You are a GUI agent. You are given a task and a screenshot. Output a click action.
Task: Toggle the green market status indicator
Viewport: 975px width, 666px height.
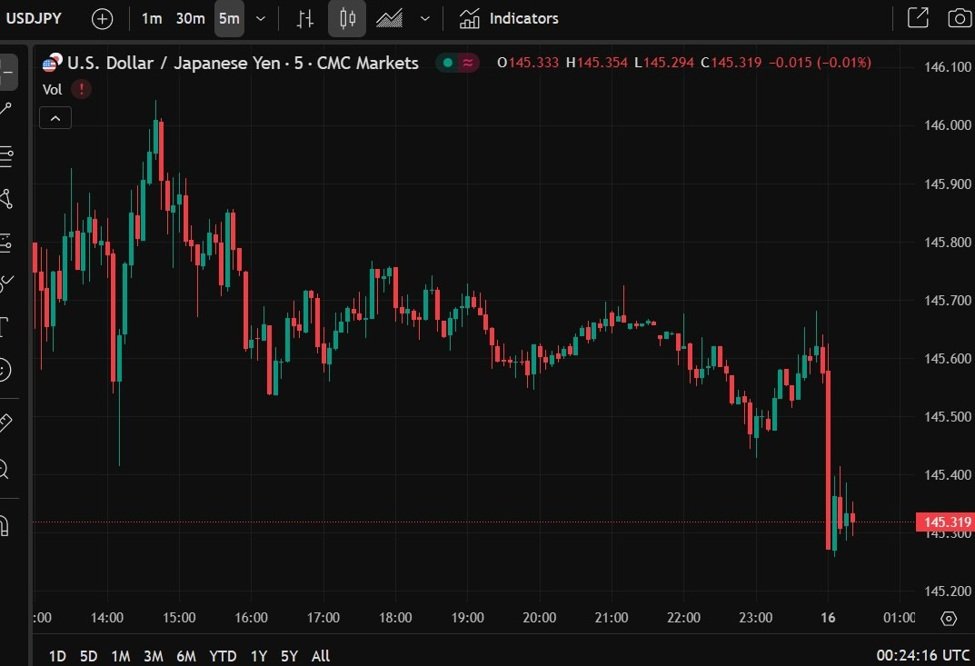click(447, 63)
